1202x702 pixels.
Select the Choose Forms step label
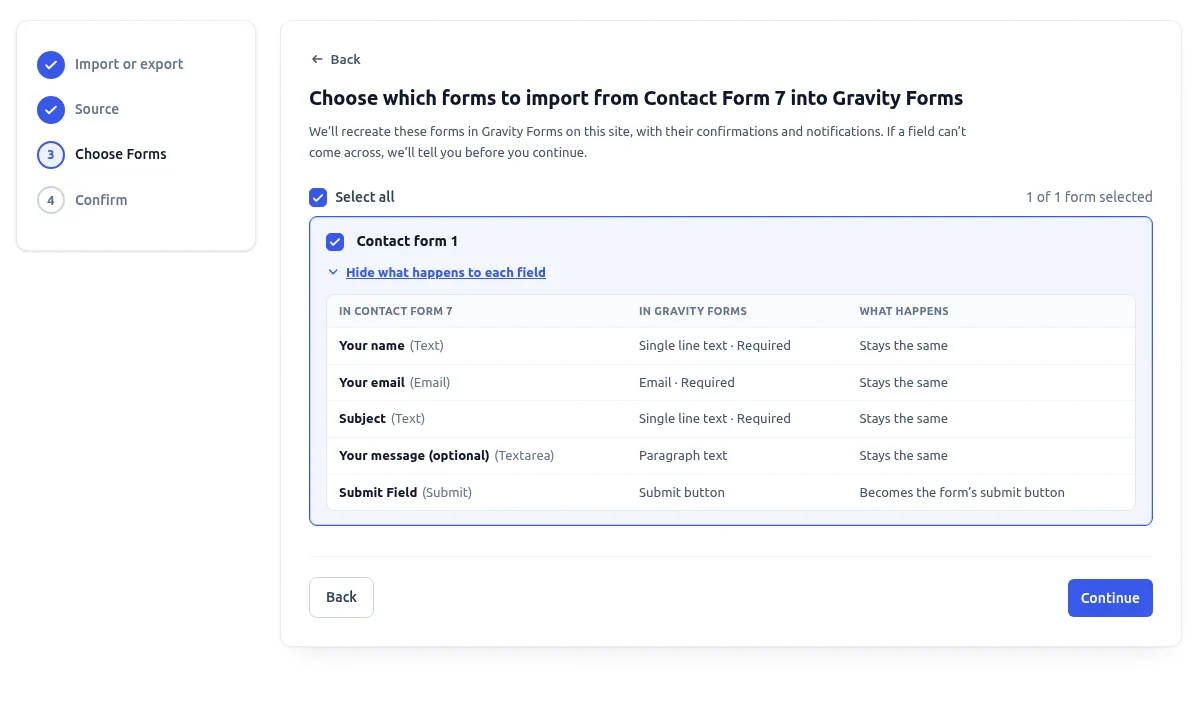121,154
